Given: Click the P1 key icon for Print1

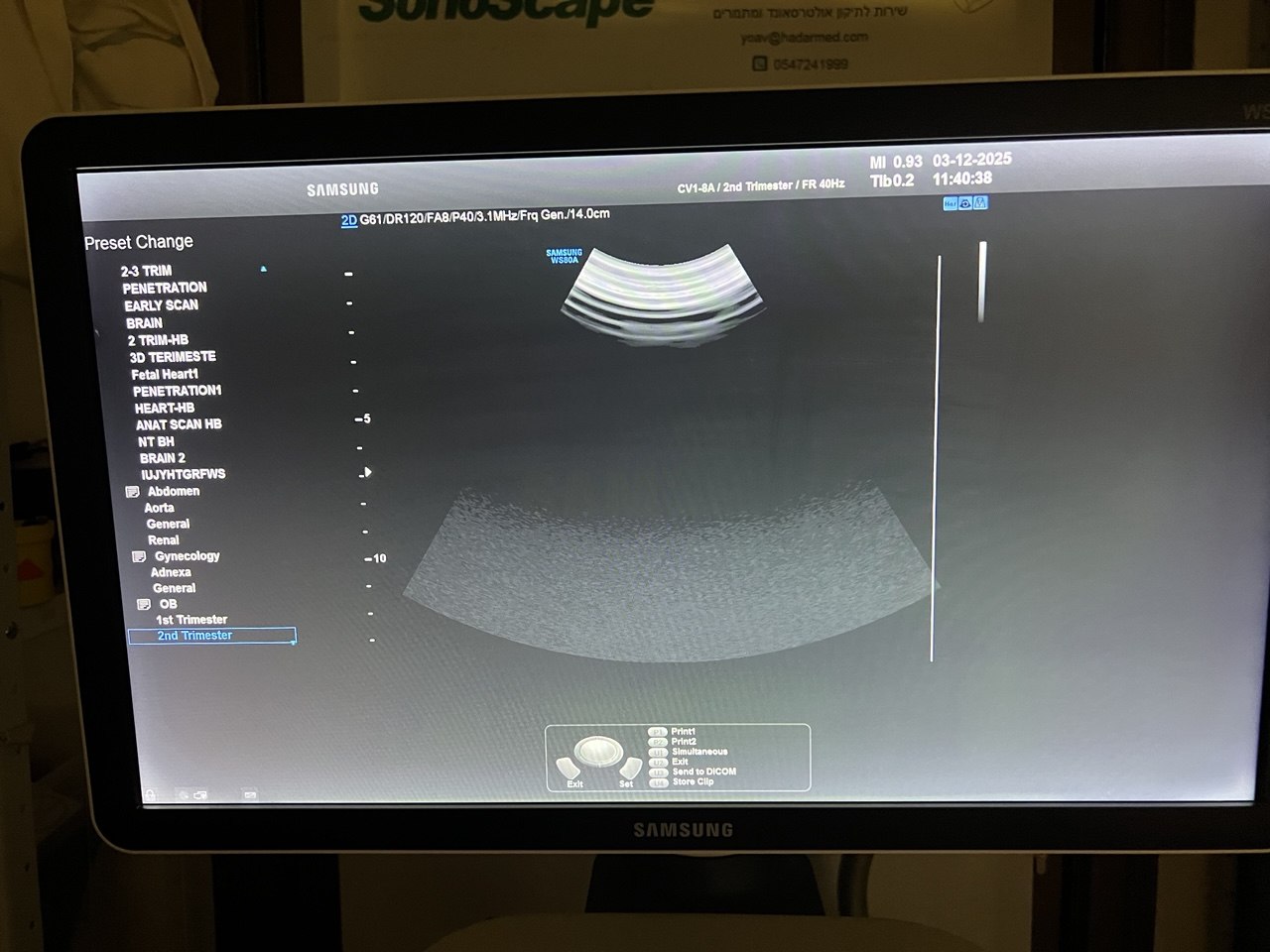Looking at the screenshot, I should pyautogui.click(x=657, y=732).
